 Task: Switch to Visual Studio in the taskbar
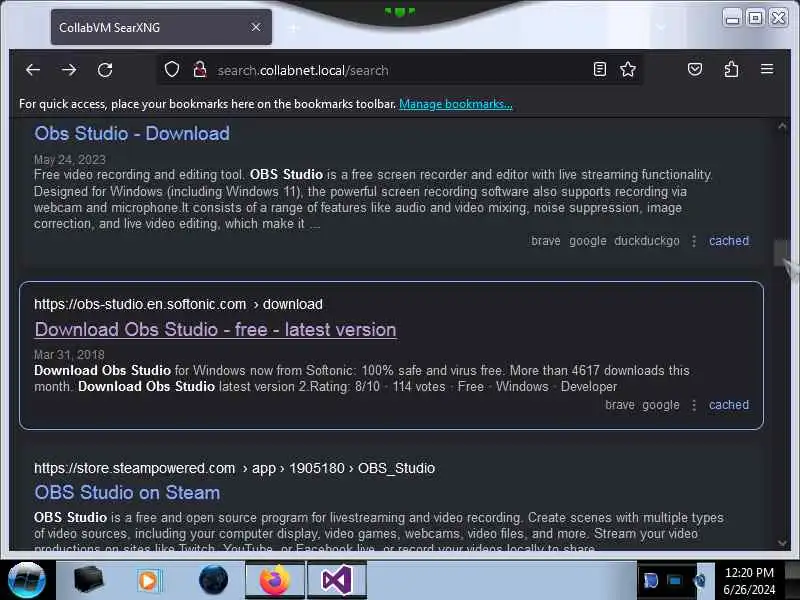tap(337, 580)
